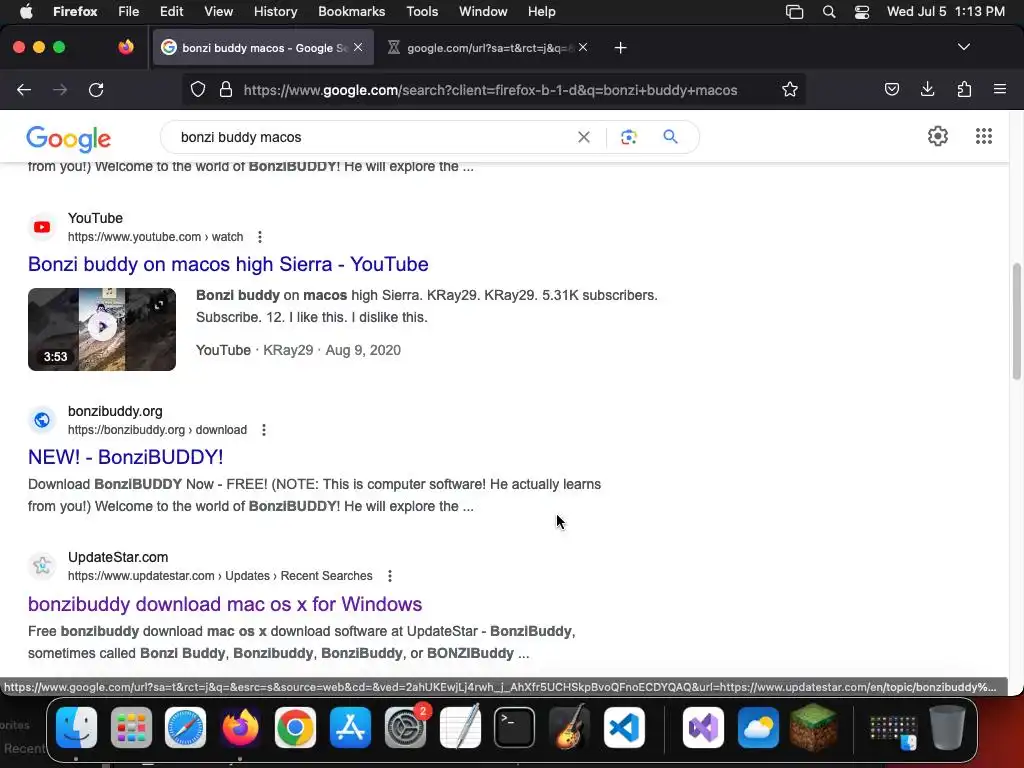Image resolution: width=1024 pixels, height=768 pixels.
Task: Open the YouTube result options menu
Action: 260,237
